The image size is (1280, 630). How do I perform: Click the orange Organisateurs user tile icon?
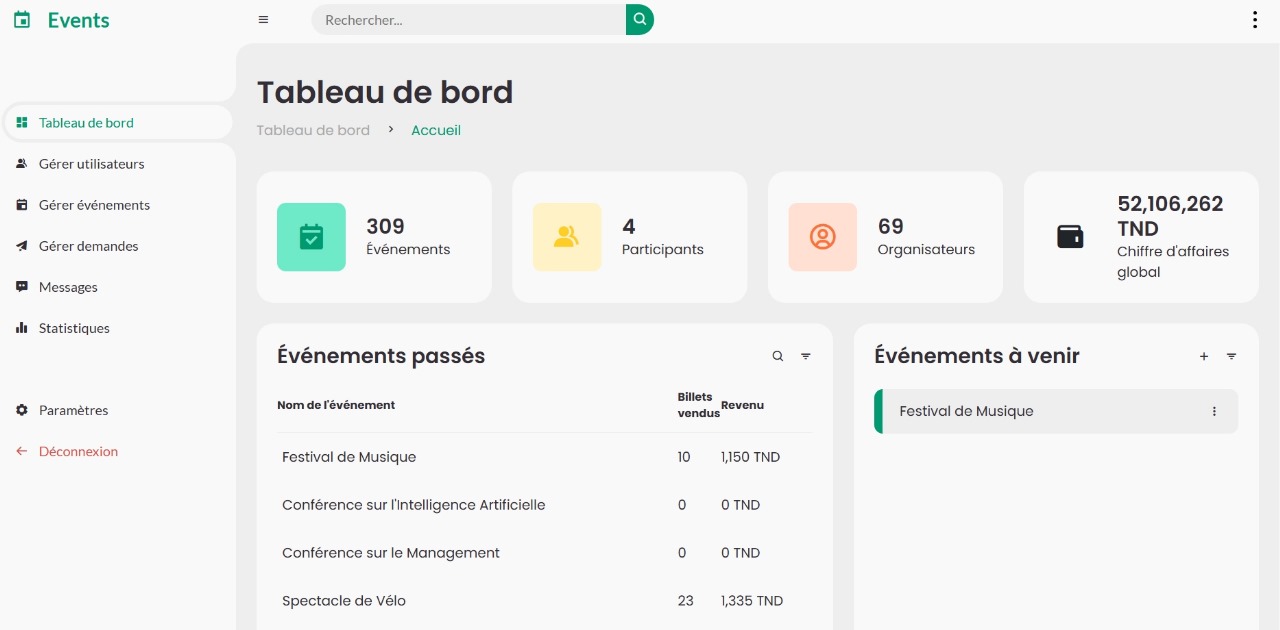pos(823,237)
